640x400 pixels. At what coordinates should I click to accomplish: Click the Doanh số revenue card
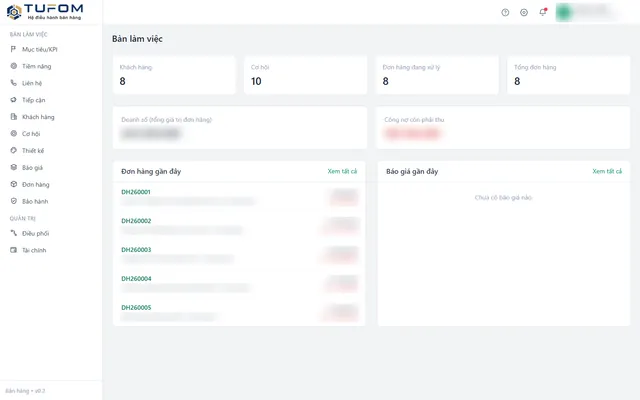click(x=240, y=128)
